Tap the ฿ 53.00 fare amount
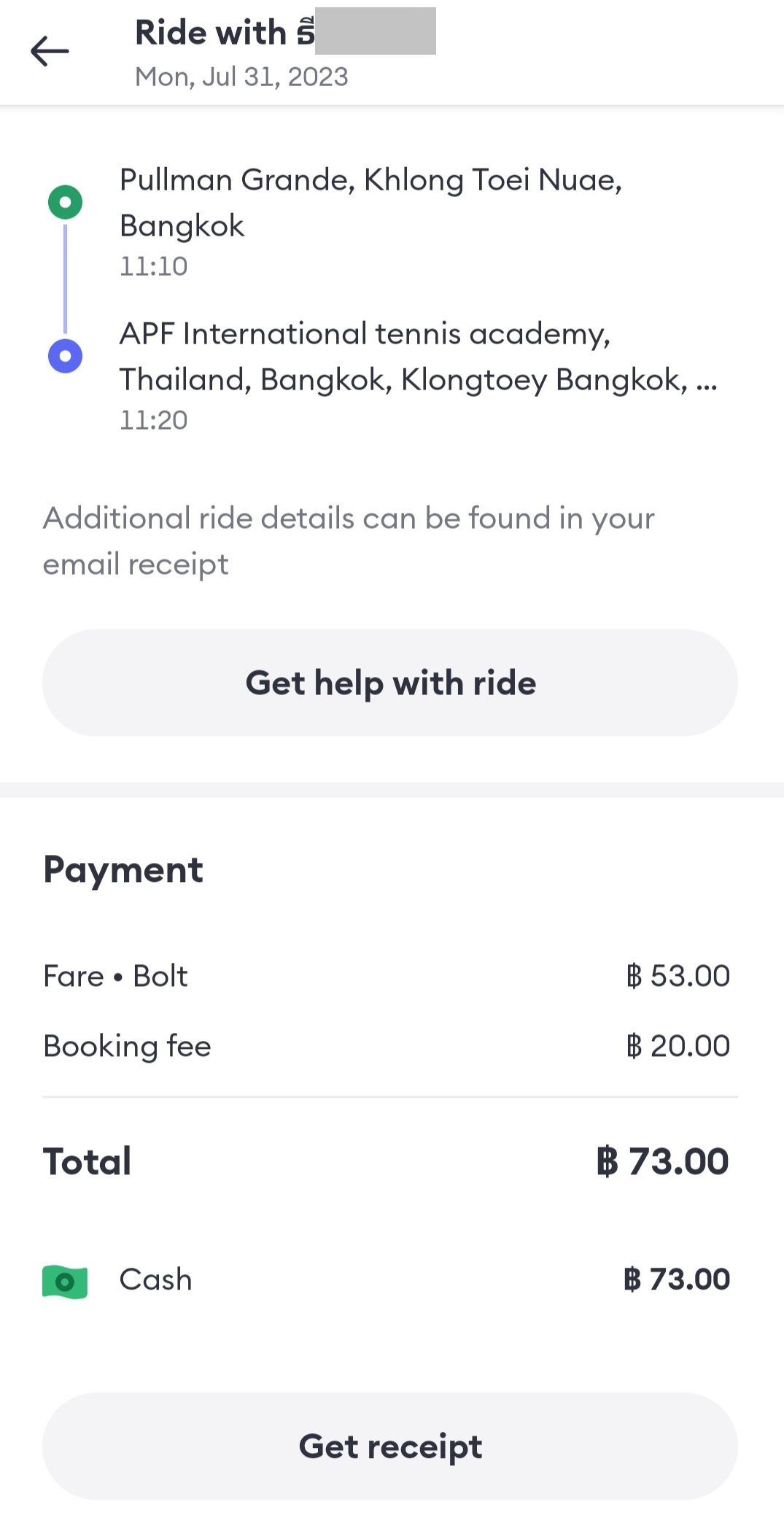 (x=678, y=976)
